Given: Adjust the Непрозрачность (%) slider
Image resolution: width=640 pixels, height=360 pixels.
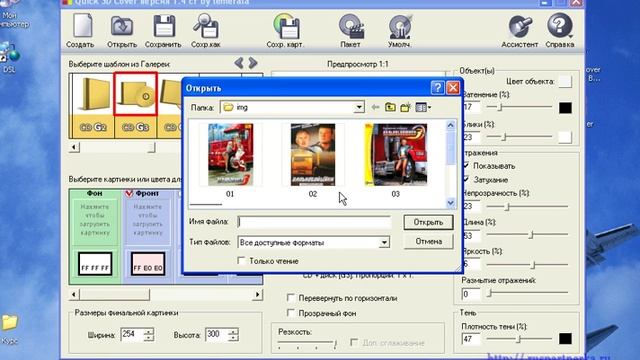Looking at the screenshot, I should pos(507,207).
